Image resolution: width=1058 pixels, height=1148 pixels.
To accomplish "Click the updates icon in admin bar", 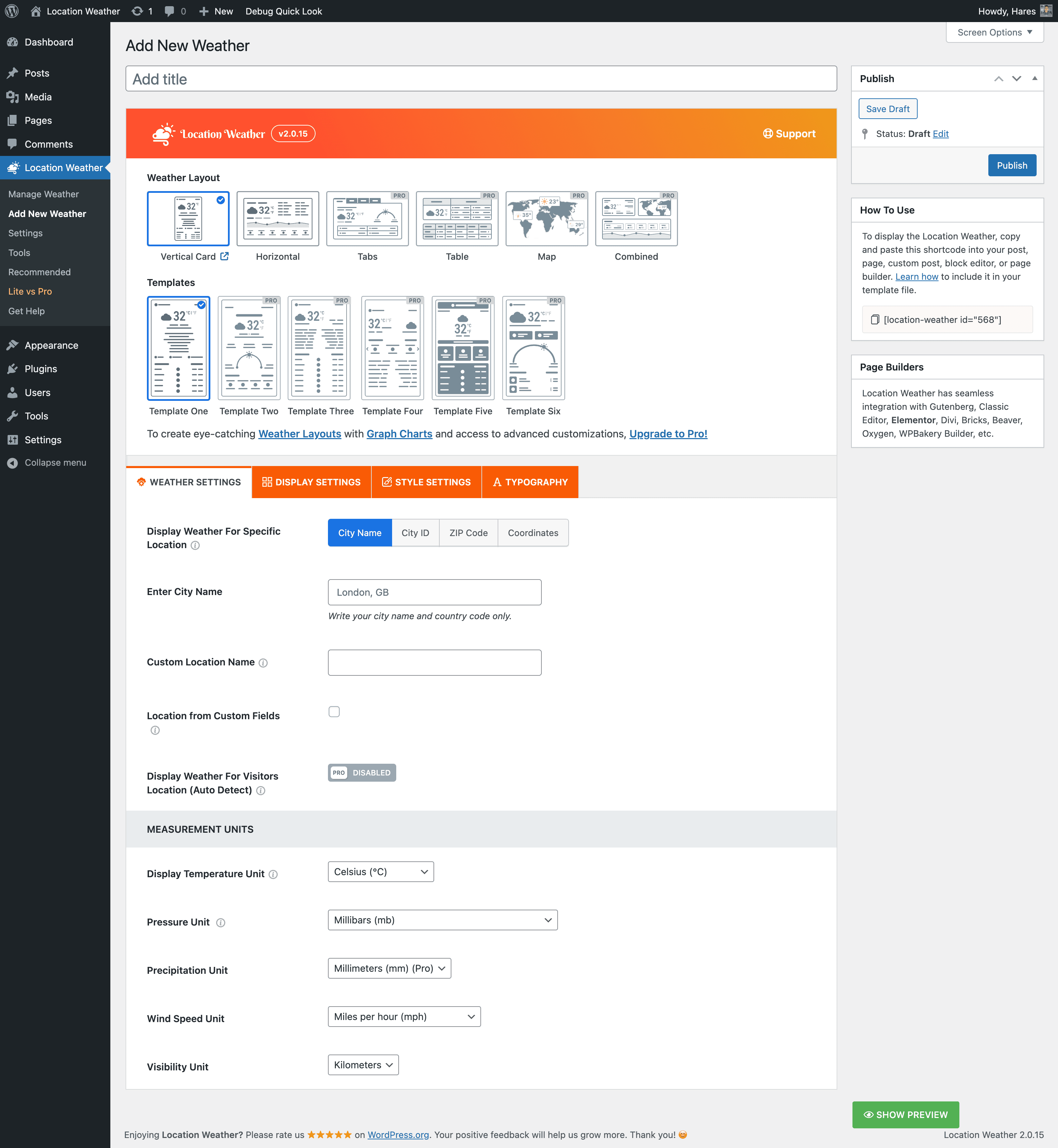I will [137, 11].
